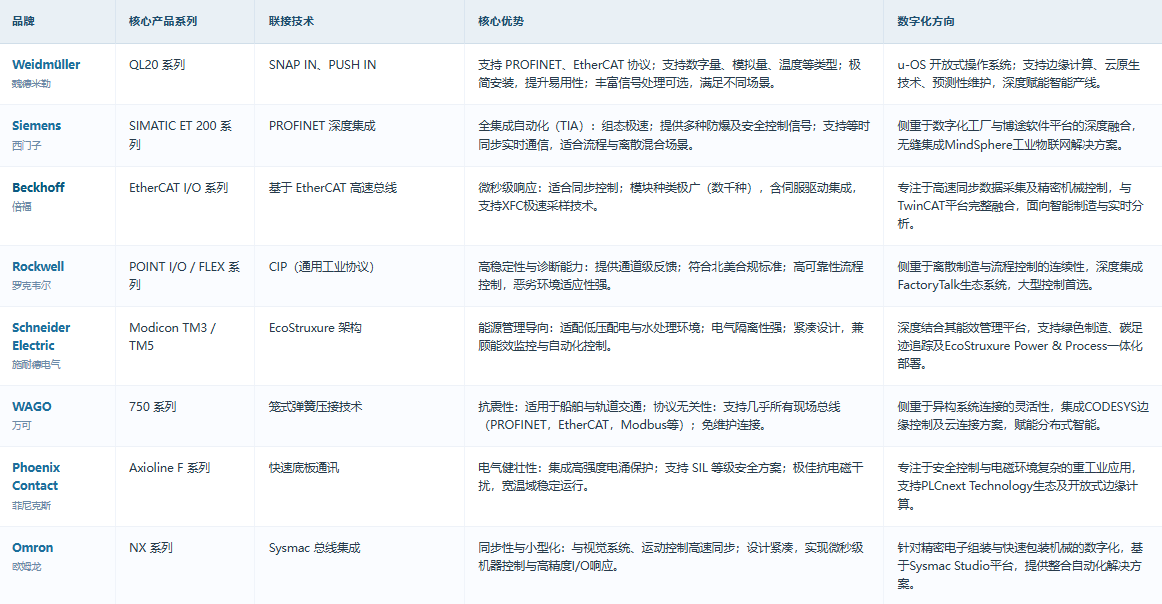1162x604 pixels.
Task: Click the 数字化方向 column header
Action: click(926, 21)
